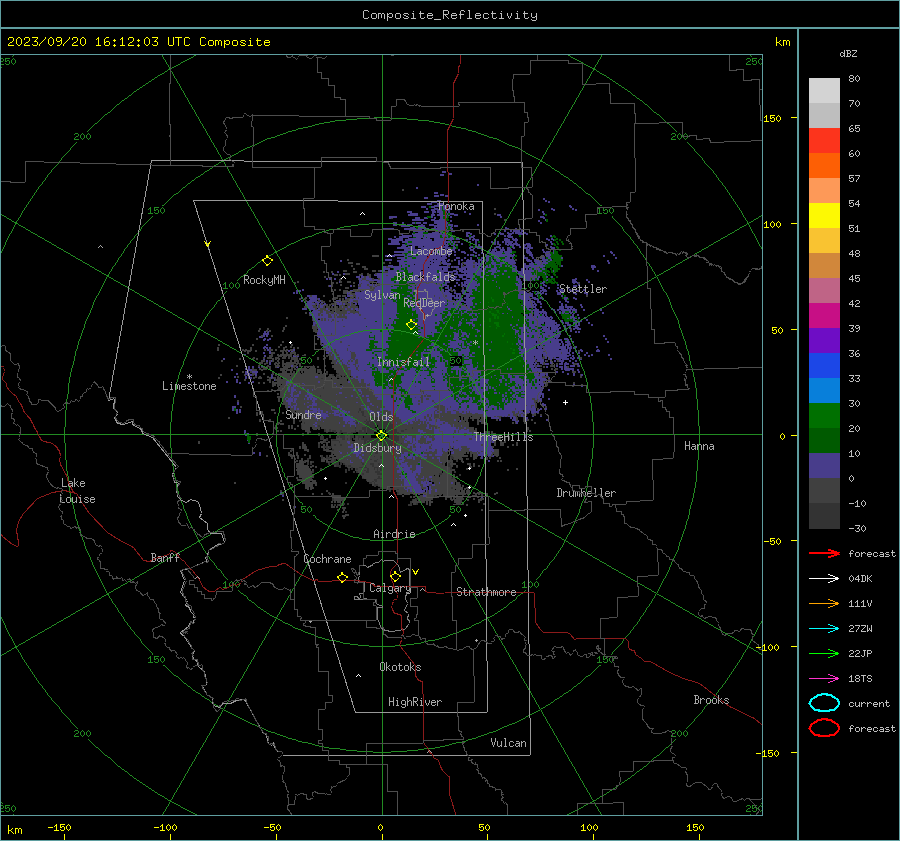Click the bright yellow 54 dBZ swatch
Viewport: 900px width, 841px height.
tap(824, 216)
